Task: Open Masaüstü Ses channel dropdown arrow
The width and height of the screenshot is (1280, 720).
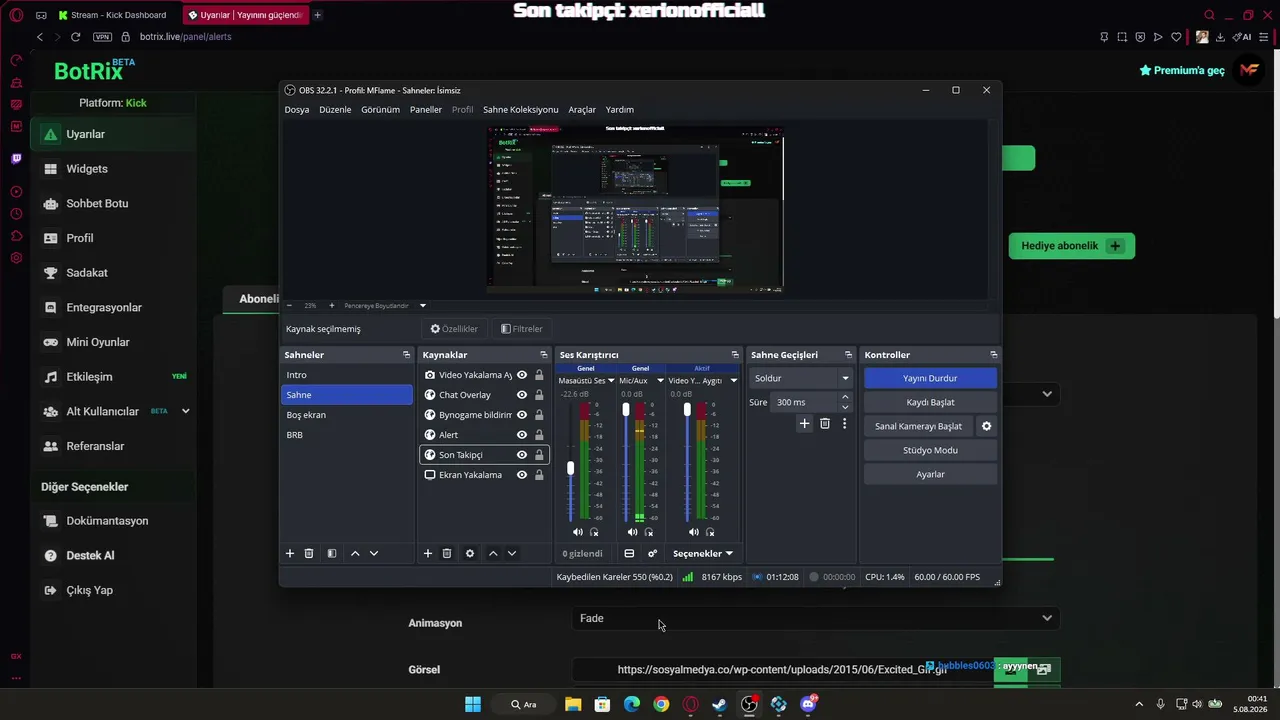Action: pos(611,381)
